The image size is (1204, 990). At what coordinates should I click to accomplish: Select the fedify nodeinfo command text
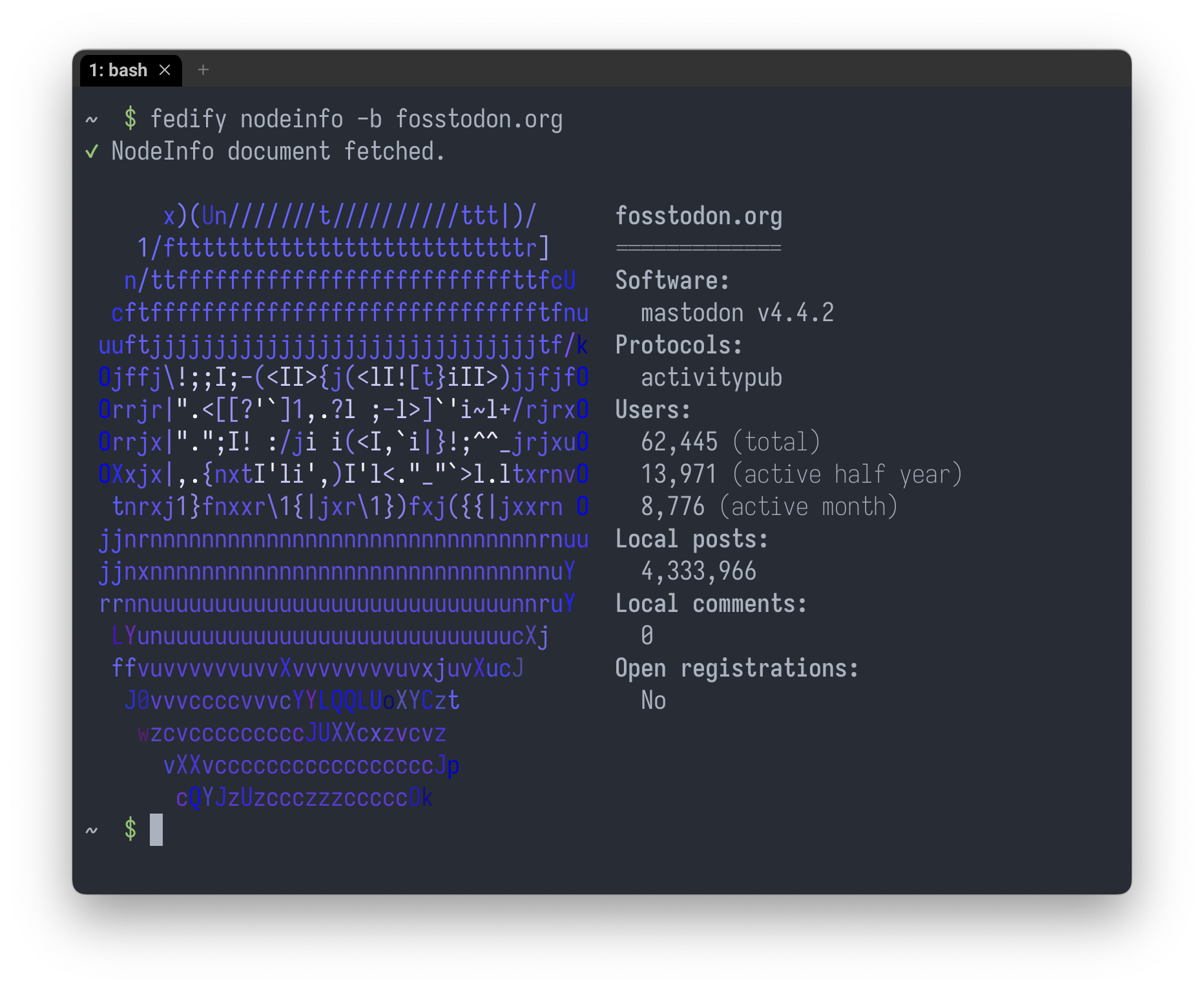pyautogui.click(x=357, y=118)
